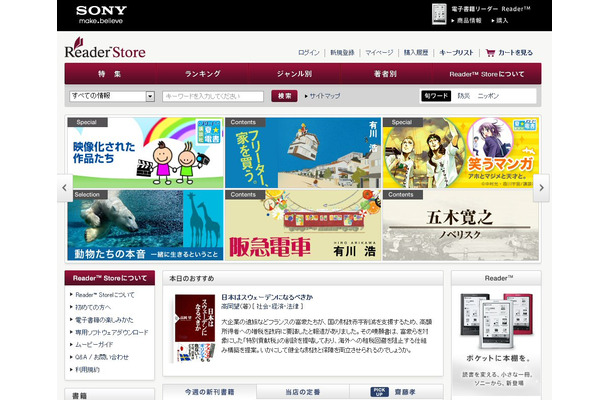Click the 防災 trending keyword

(x=463, y=96)
